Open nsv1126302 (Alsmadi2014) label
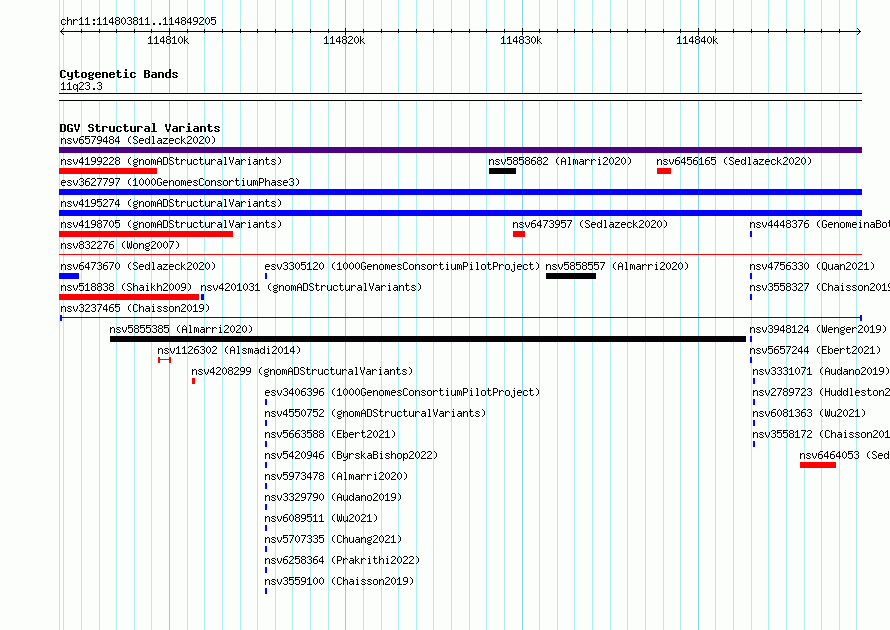Image resolution: width=890 pixels, height=630 pixels. click(229, 350)
